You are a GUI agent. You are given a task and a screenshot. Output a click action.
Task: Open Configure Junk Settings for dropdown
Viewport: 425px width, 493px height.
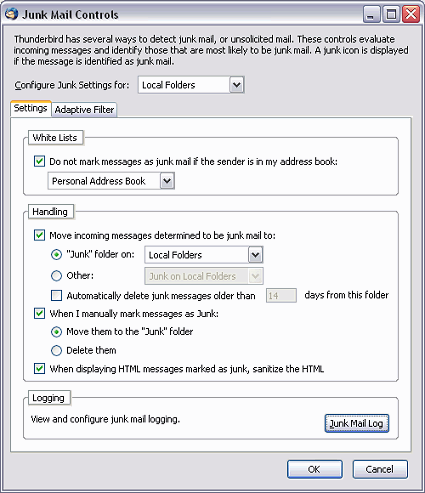pyautogui.click(x=191, y=85)
